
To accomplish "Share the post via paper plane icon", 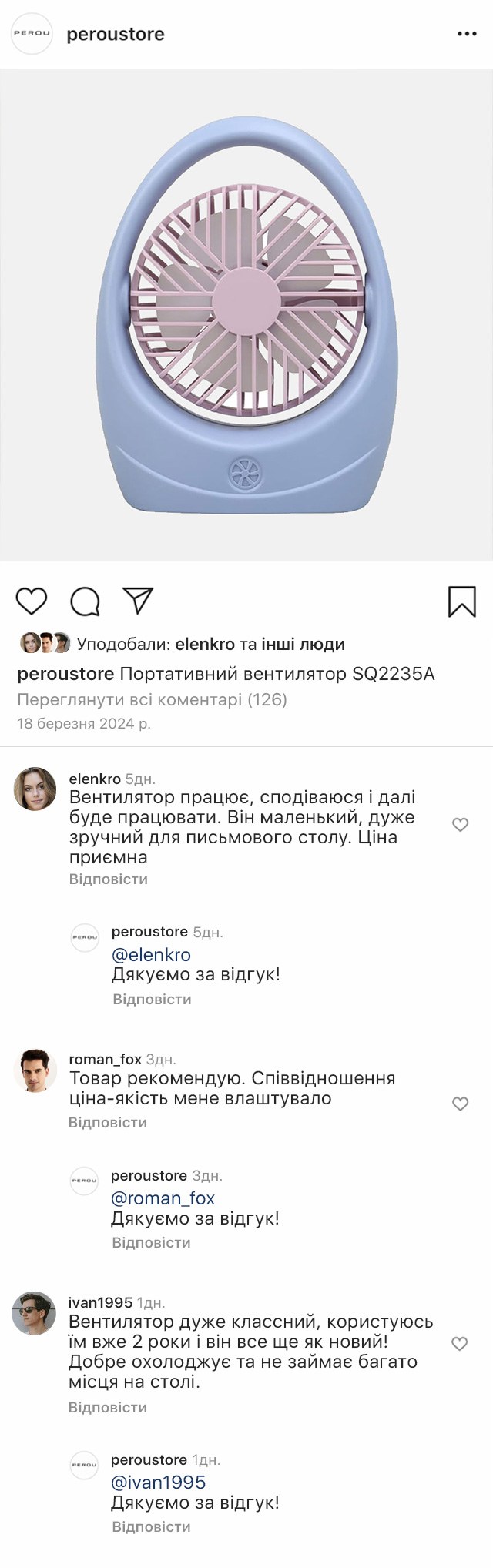I will pos(139,601).
